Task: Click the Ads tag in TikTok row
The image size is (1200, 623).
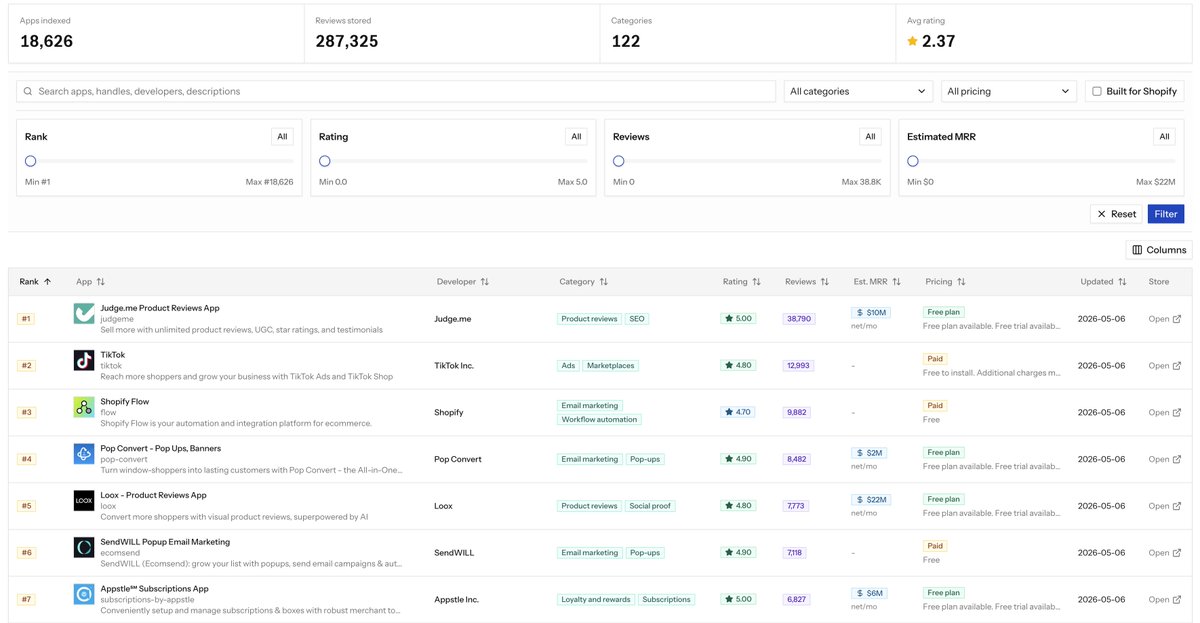Action: [568, 366]
